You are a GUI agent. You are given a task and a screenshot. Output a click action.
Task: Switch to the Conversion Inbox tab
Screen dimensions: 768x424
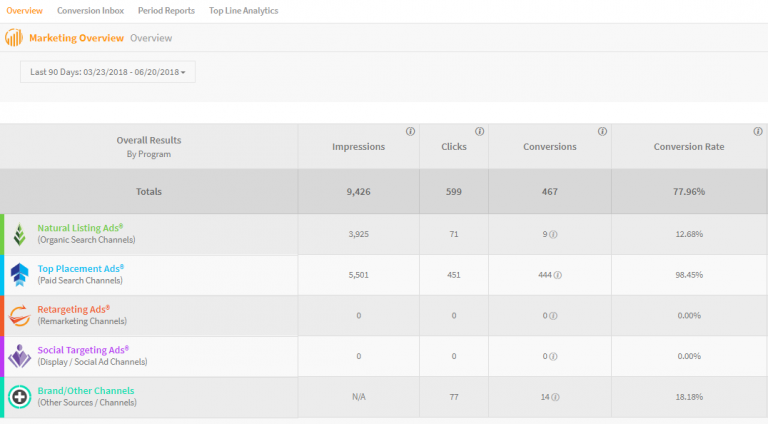pyautogui.click(x=91, y=11)
